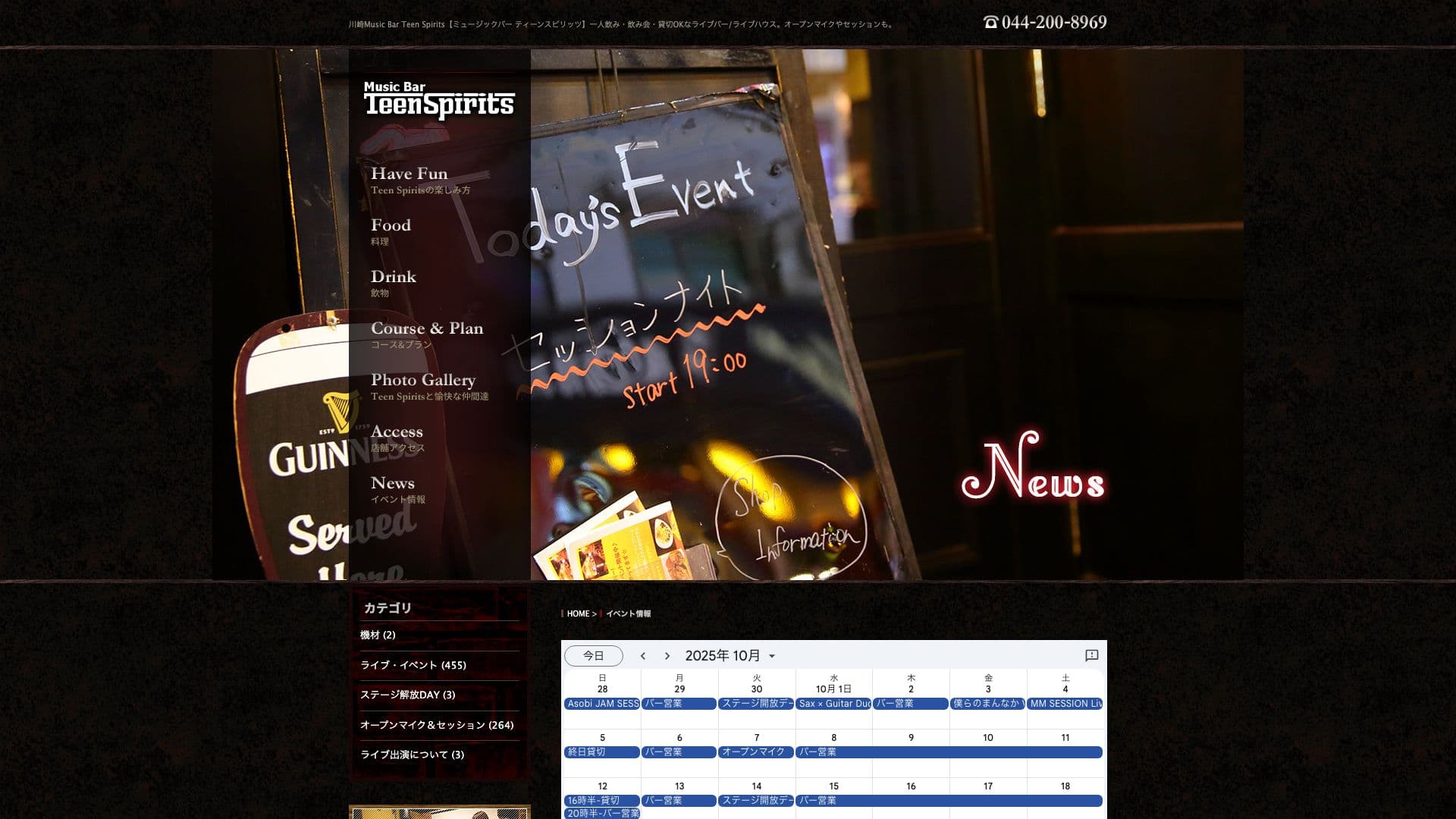Image resolution: width=1456 pixels, height=819 pixels.
Task: Click the News navigation item
Action: tap(393, 483)
